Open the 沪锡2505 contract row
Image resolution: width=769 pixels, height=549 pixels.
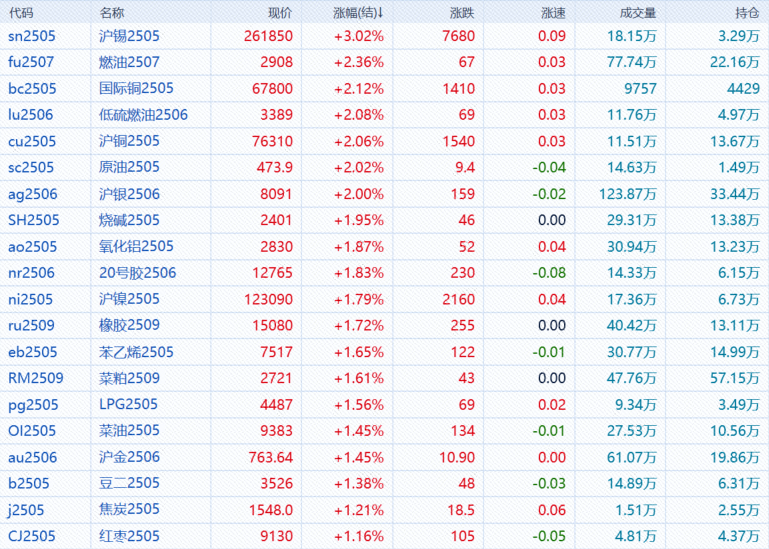130,36
